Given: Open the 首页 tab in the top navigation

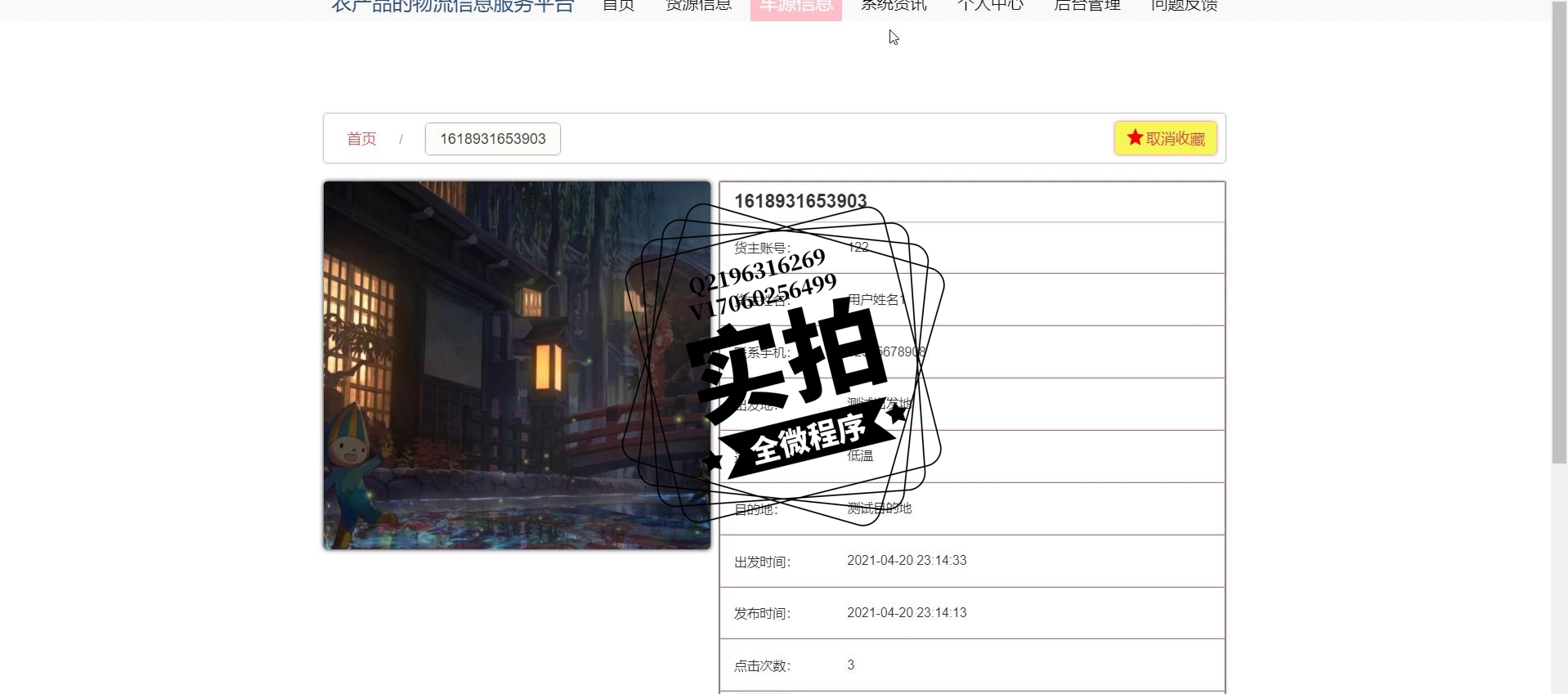Looking at the screenshot, I should coord(618,6).
